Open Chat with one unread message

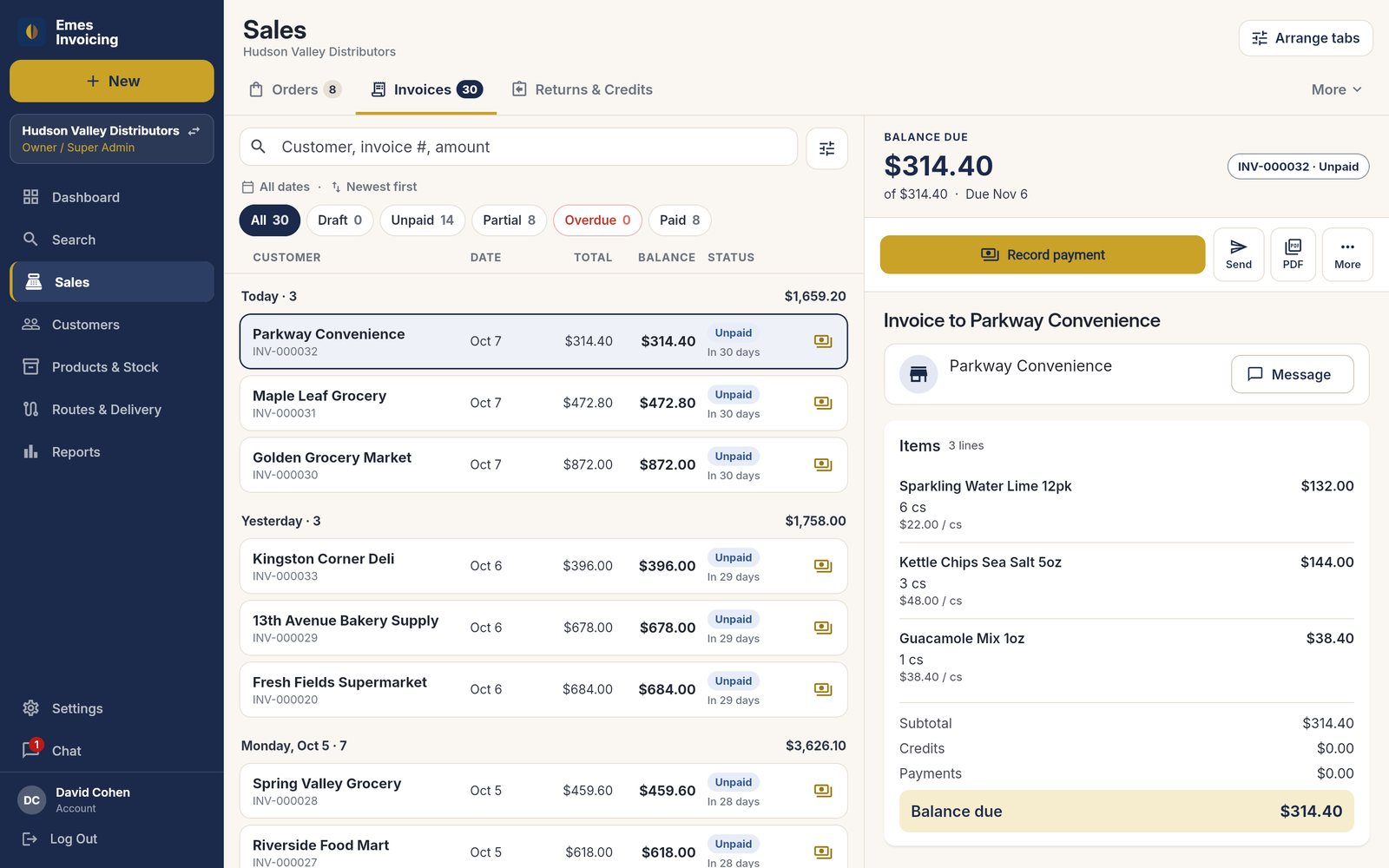pyautogui.click(x=112, y=751)
